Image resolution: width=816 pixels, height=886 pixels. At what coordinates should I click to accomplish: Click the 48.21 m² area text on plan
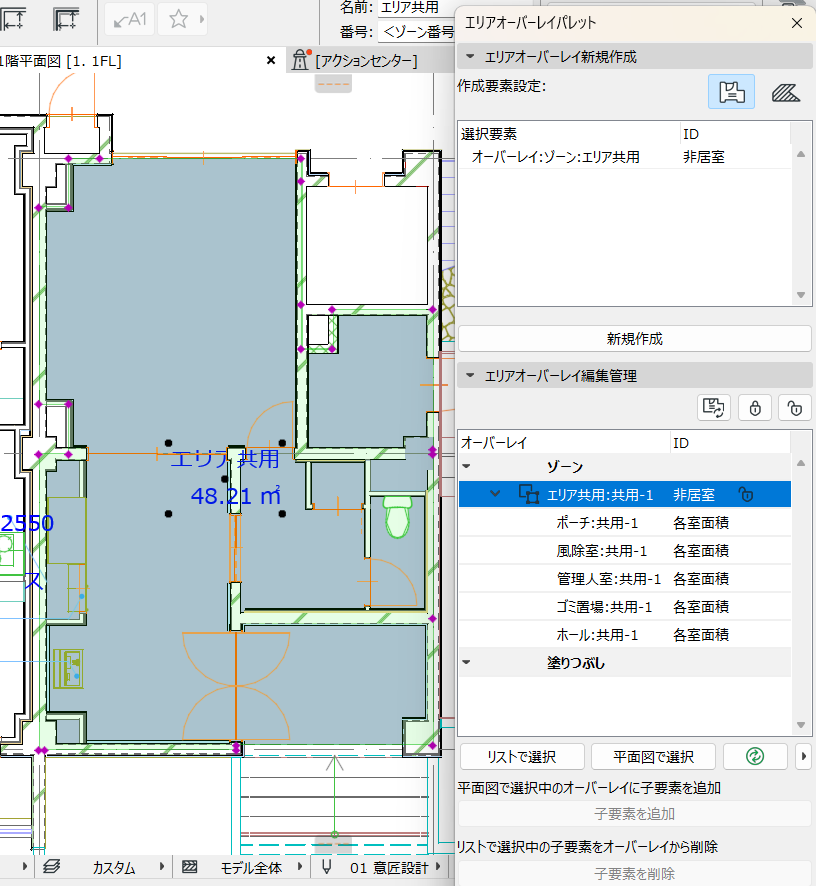tap(236, 496)
